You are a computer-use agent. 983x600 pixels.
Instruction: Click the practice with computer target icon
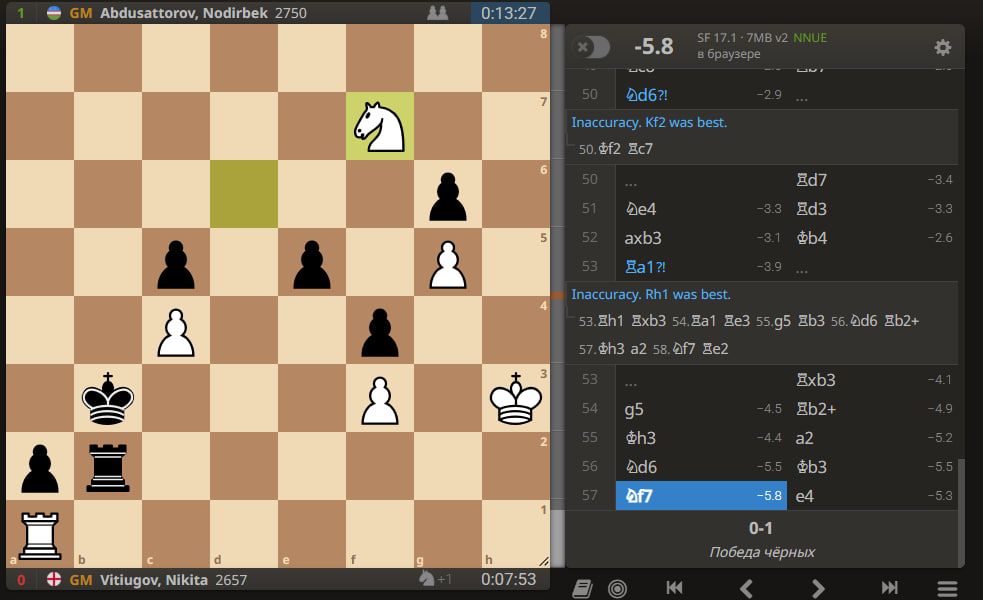pyautogui.click(x=617, y=588)
